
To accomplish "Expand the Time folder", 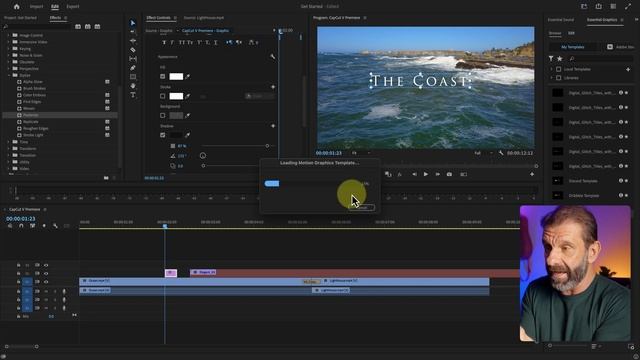I will [x=9, y=142].
